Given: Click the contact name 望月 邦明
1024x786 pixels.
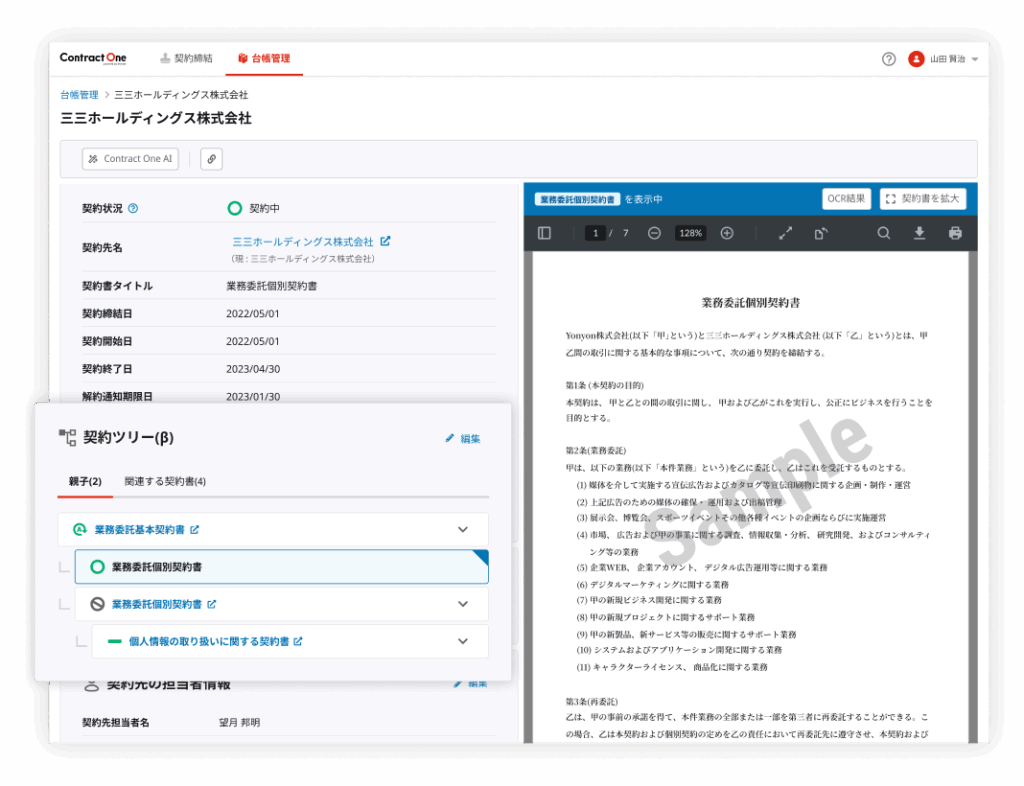Looking at the screenshot, I should tap(240, 723).
